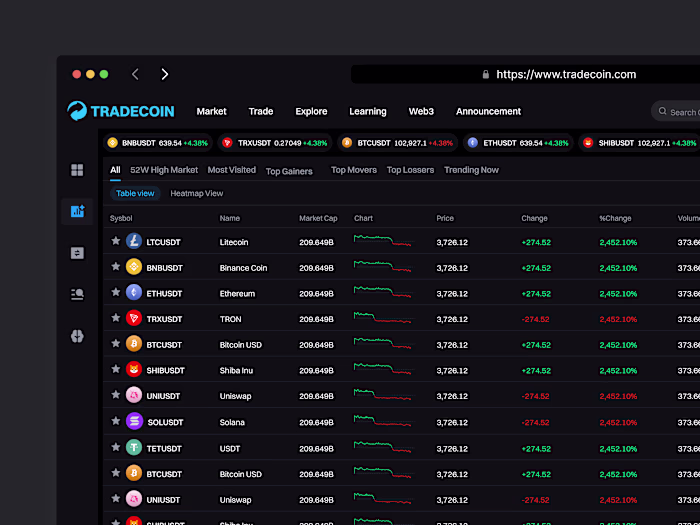Favorite BNBUSDT with its star
Screen dimensions: 700x525
click(x=116, y=267)
